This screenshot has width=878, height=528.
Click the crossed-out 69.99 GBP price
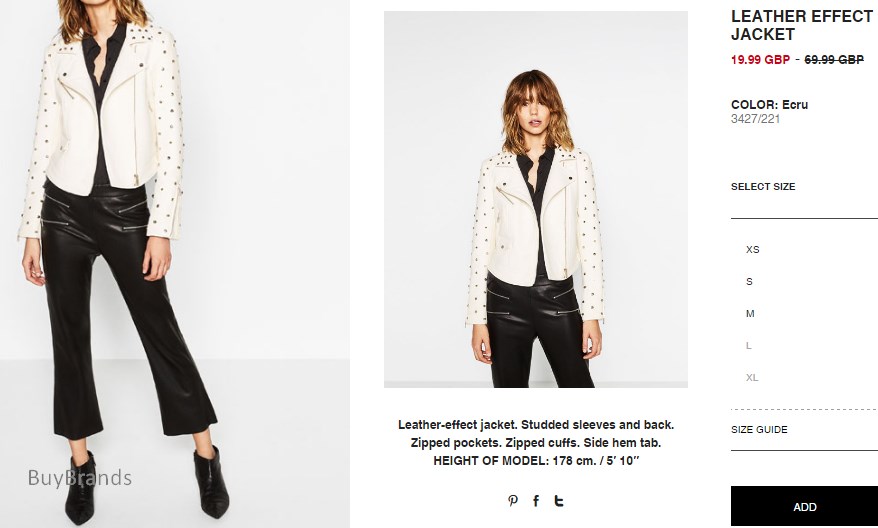(x=834, y=59)
